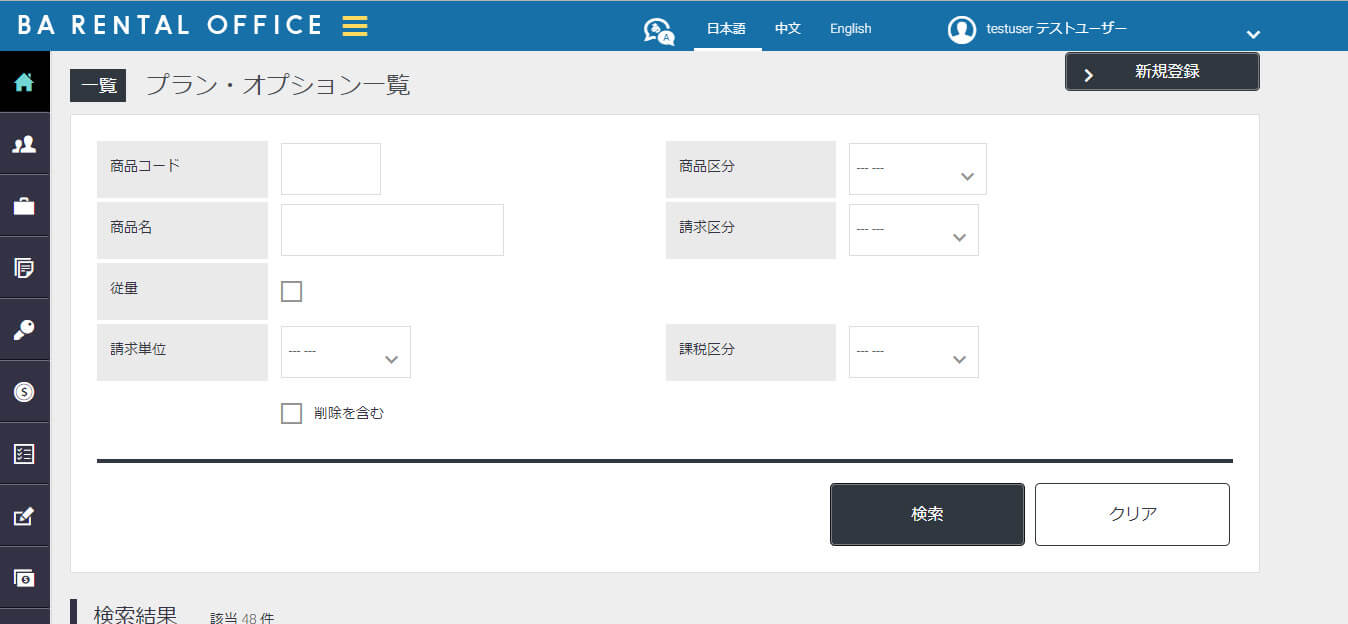The height and width of the screenshot is (624, 1348).
Task: Open the 請求単位 dropdown
Action: 345,352
